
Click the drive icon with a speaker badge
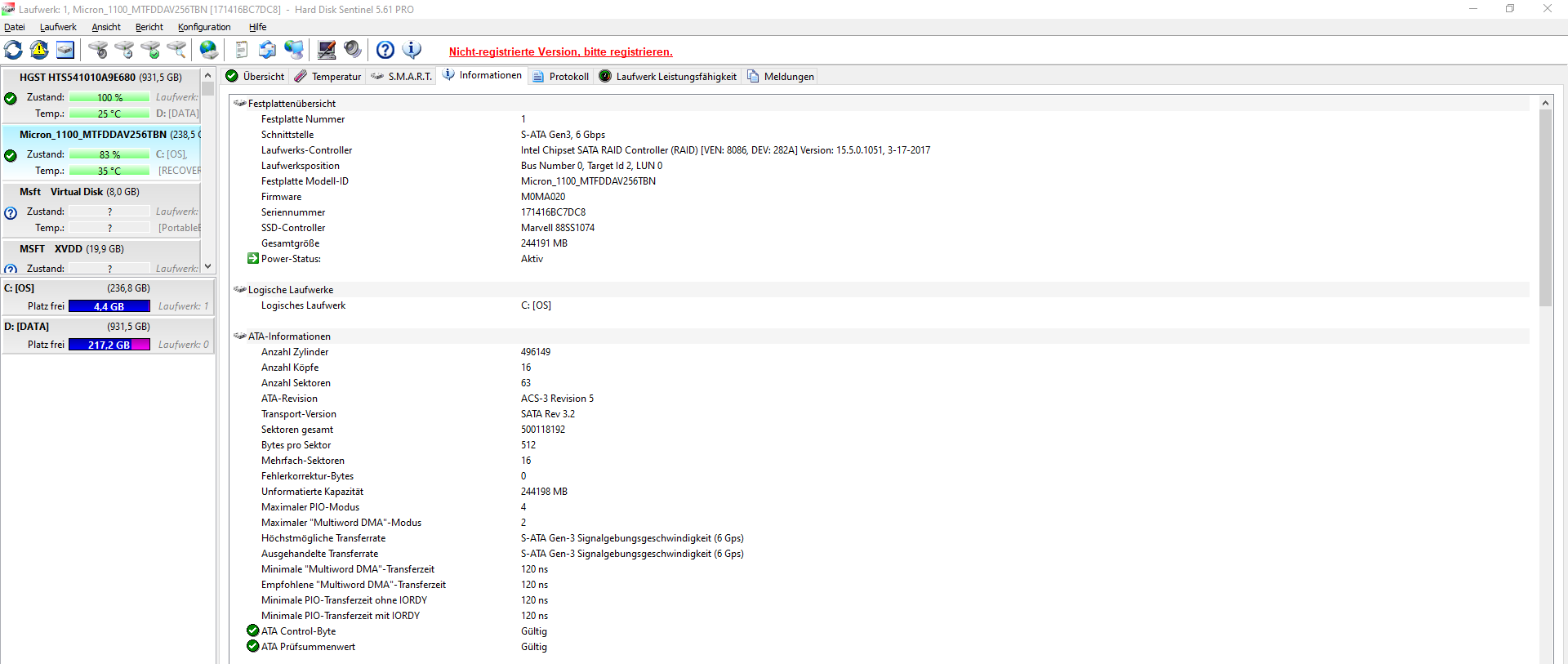pyautogui.click(x=98, y=50)
